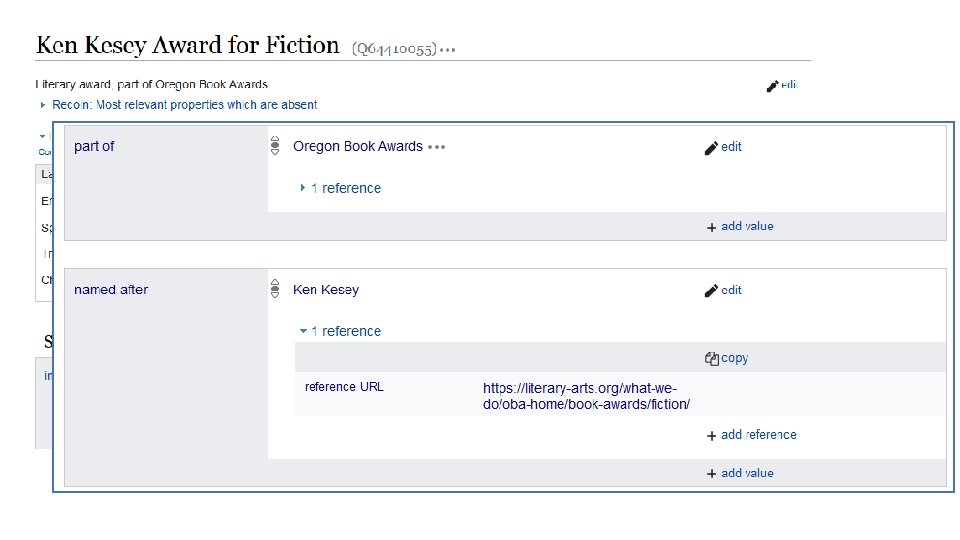Screen dimensions: 960x540
Task: Click the copy reference icon
Action: 712,358
